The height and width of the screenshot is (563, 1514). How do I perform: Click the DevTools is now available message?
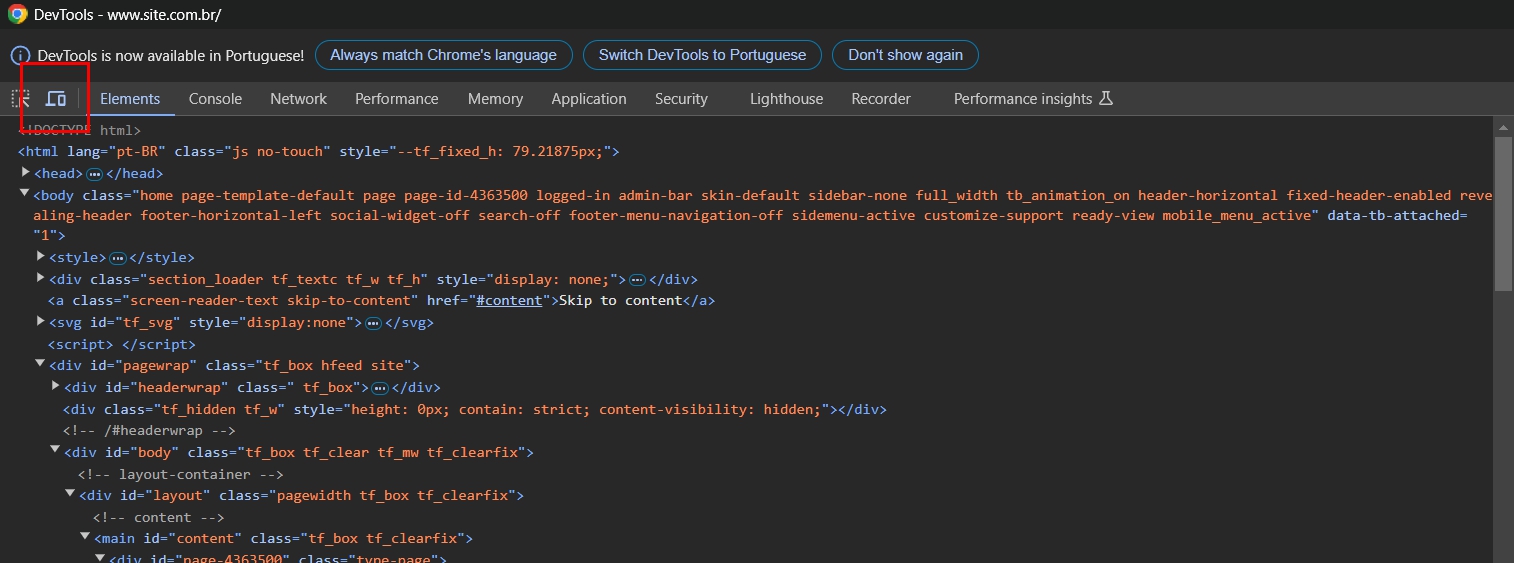click(x=171, y=55)
